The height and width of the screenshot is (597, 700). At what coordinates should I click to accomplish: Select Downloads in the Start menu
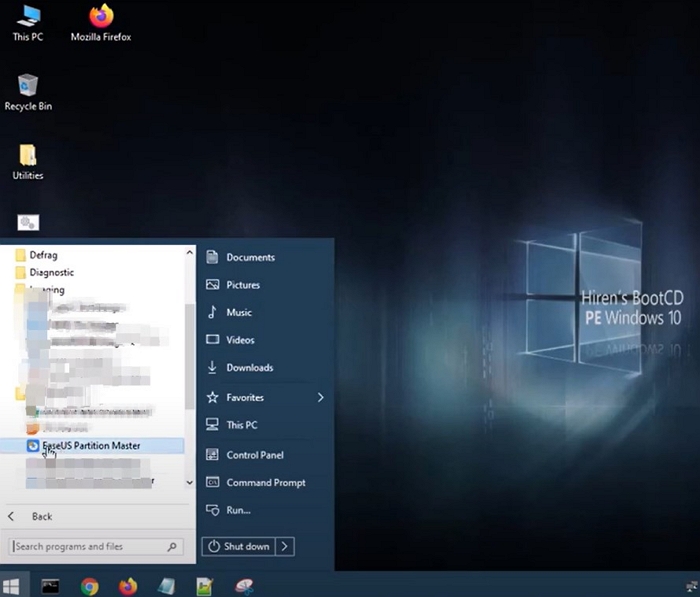click(x=249, y=367)
